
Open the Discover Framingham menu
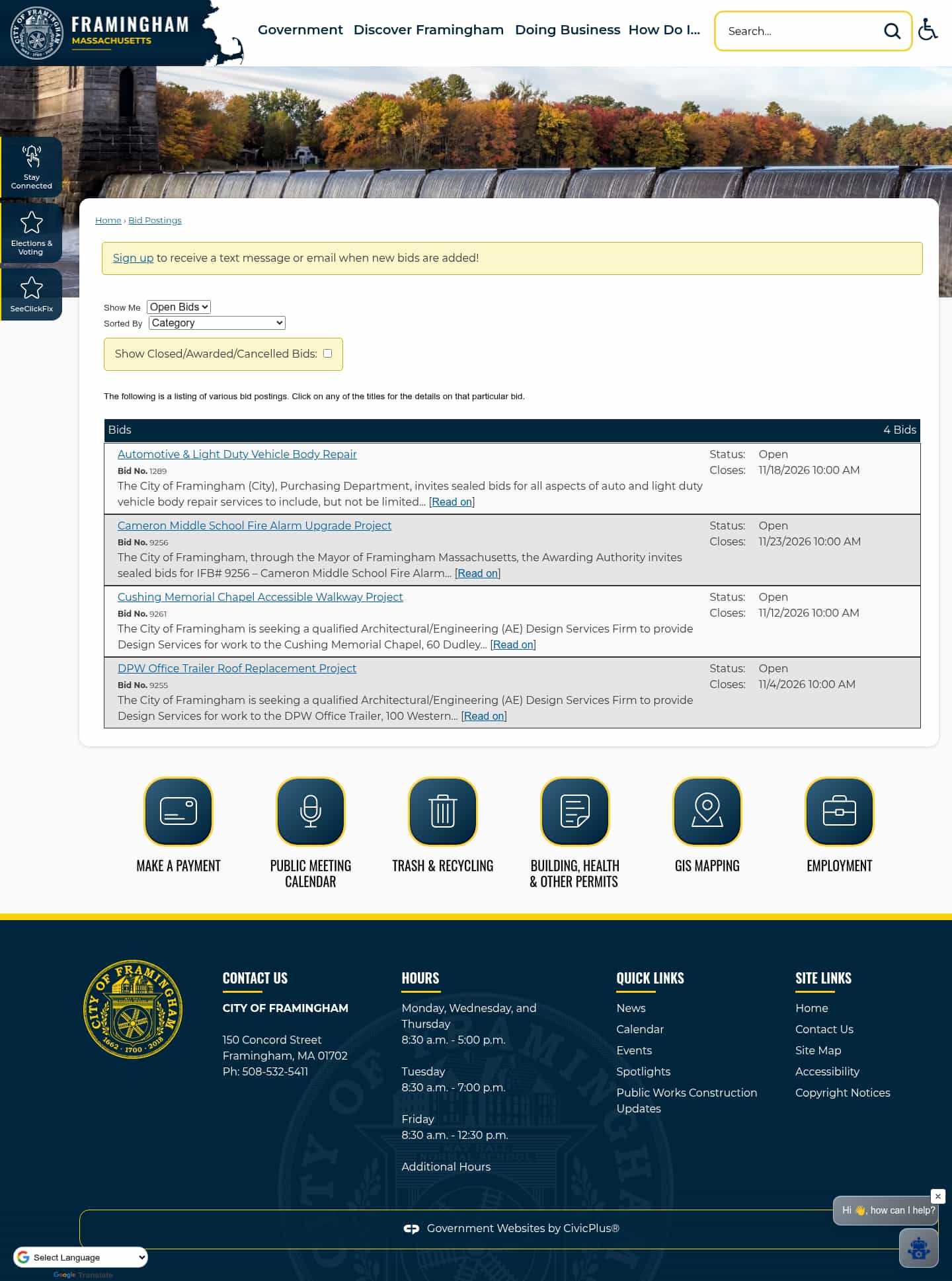coord(428,30)
